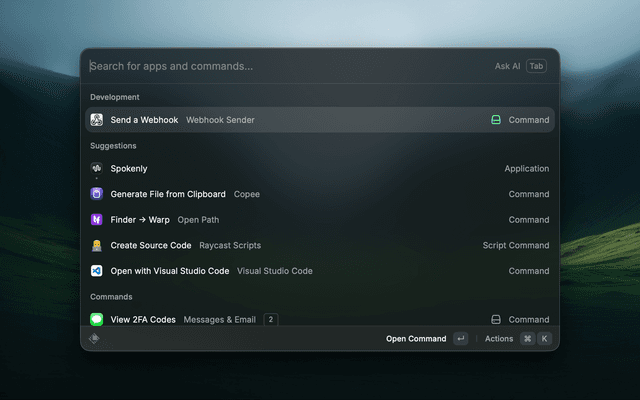Click the Webhook Sender subtitle text

pos(220,120)
